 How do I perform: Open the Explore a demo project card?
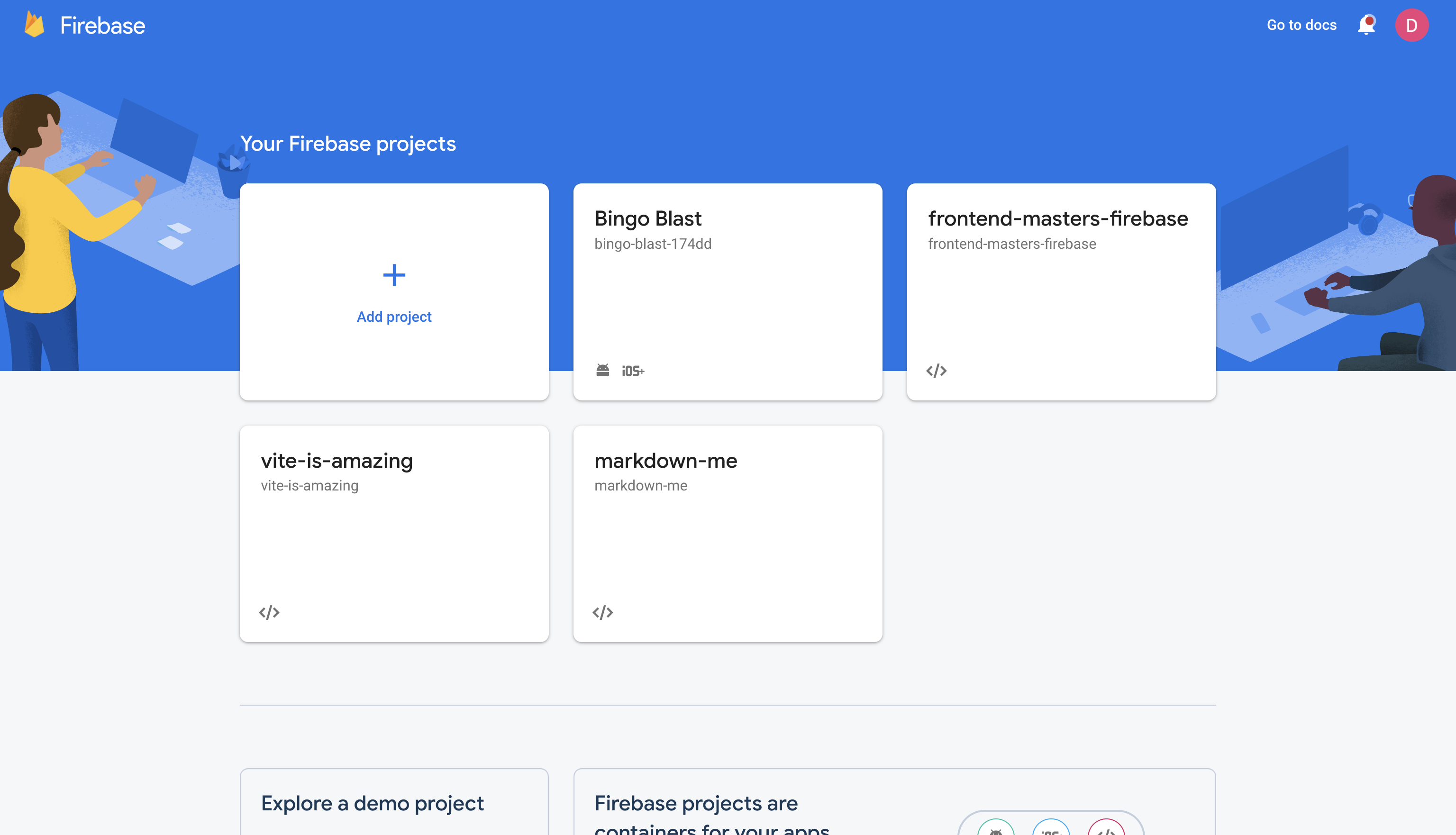click(394, 802)
